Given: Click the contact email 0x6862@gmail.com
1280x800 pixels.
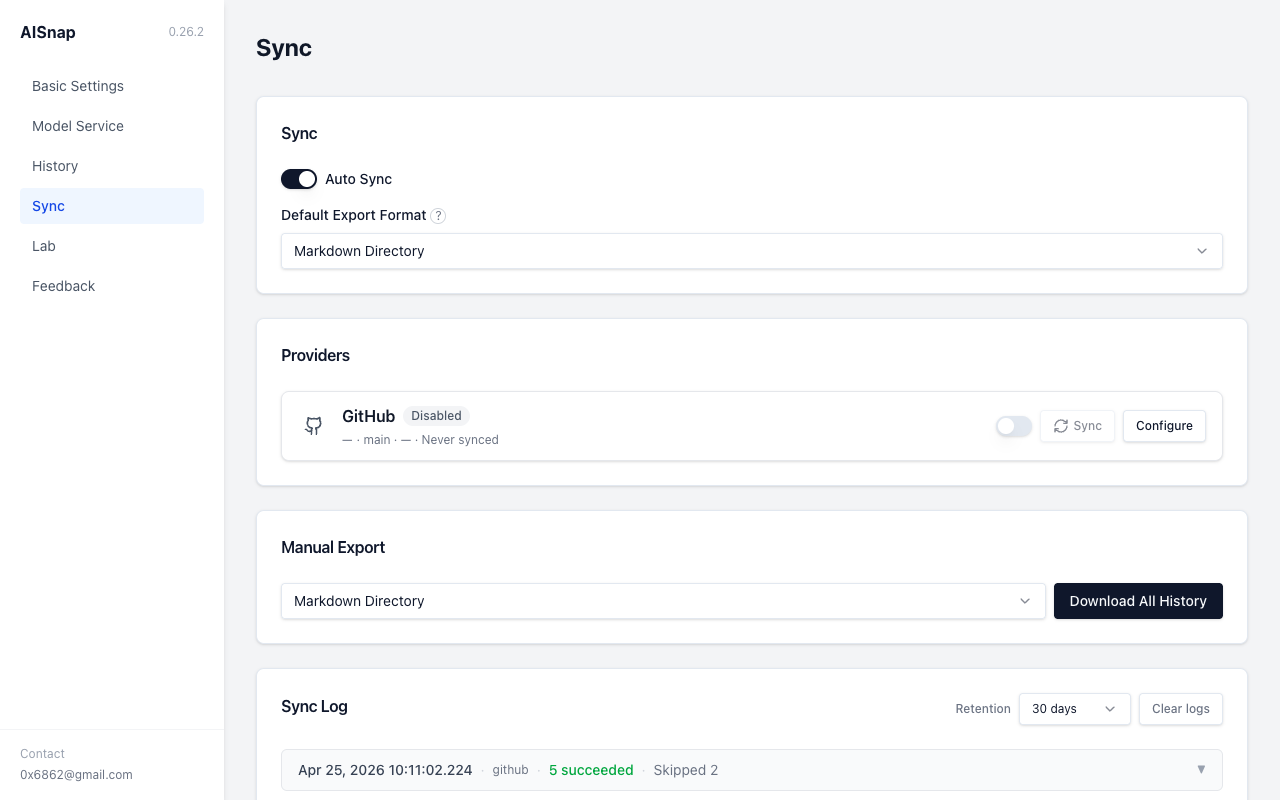Looking at the screenshot, I should click(x=76, y=775).
